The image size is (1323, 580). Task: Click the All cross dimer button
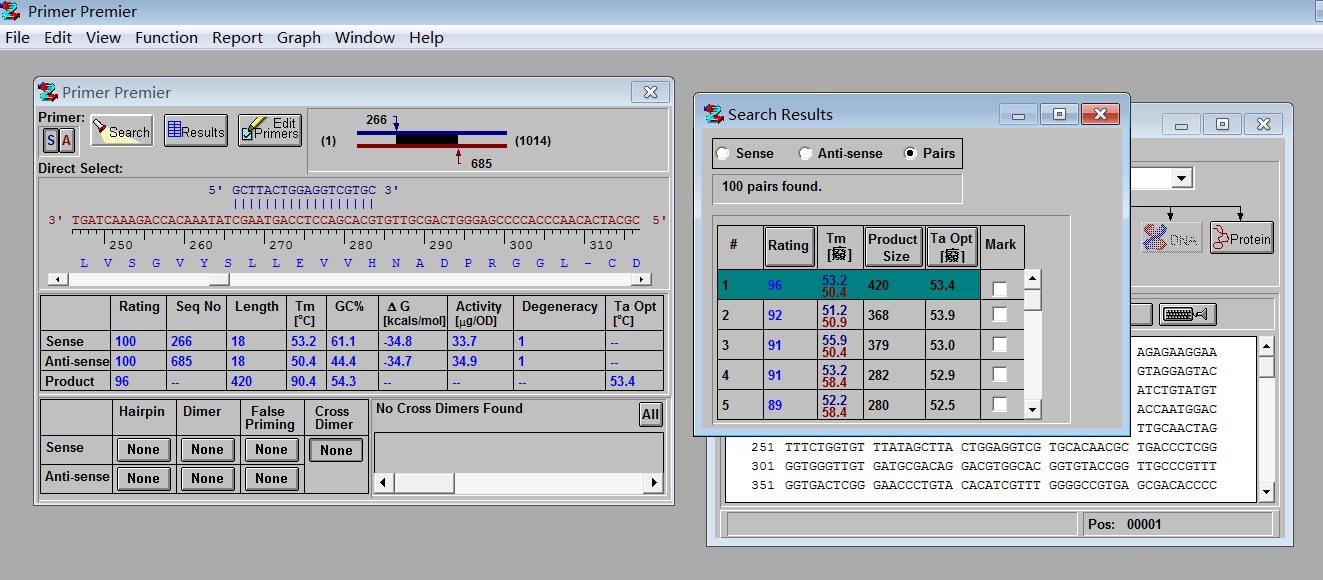[x=650, y=415]
